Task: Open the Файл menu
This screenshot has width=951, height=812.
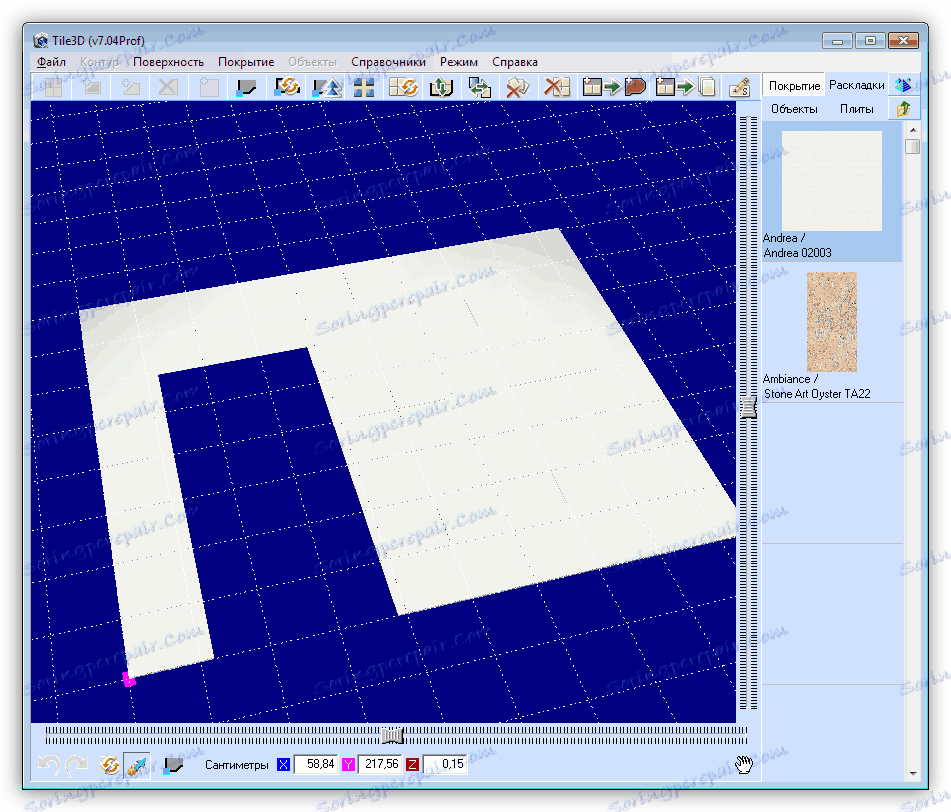Action: [x=51, y=62]
